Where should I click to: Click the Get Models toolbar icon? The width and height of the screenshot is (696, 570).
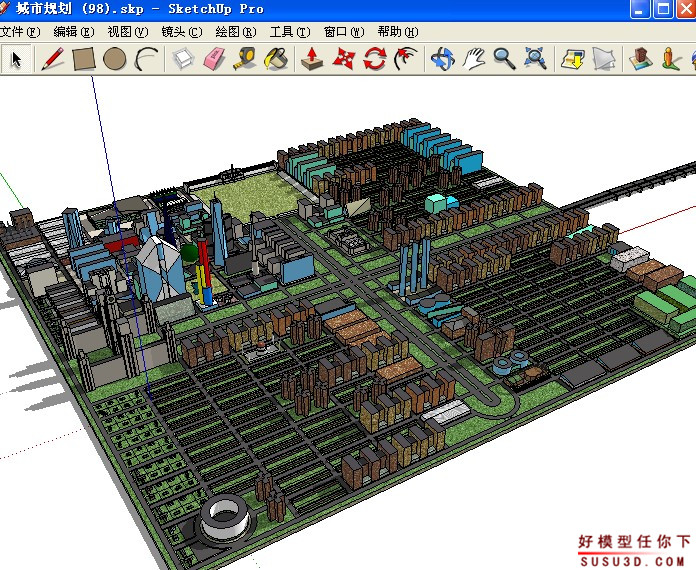[x=641, y=59]
